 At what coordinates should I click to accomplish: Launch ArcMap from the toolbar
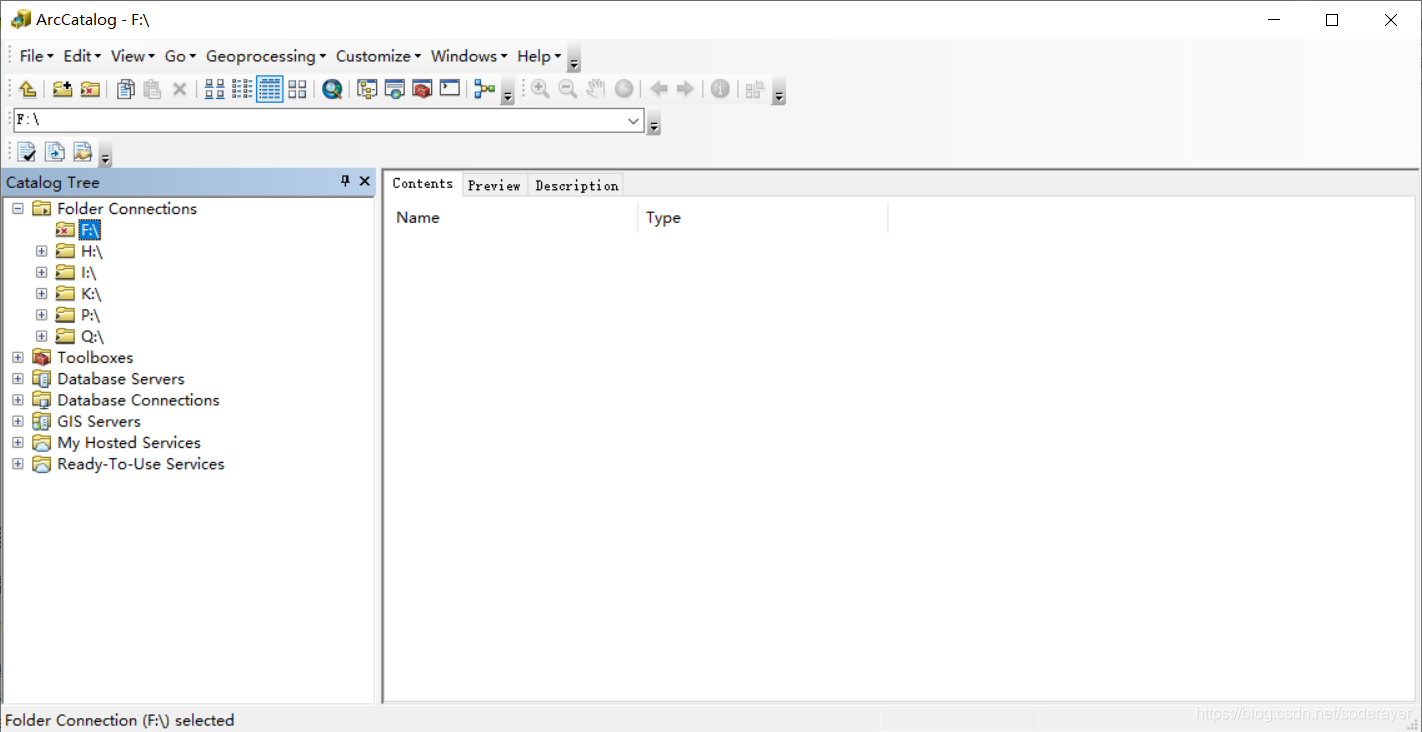coord(332,89)
